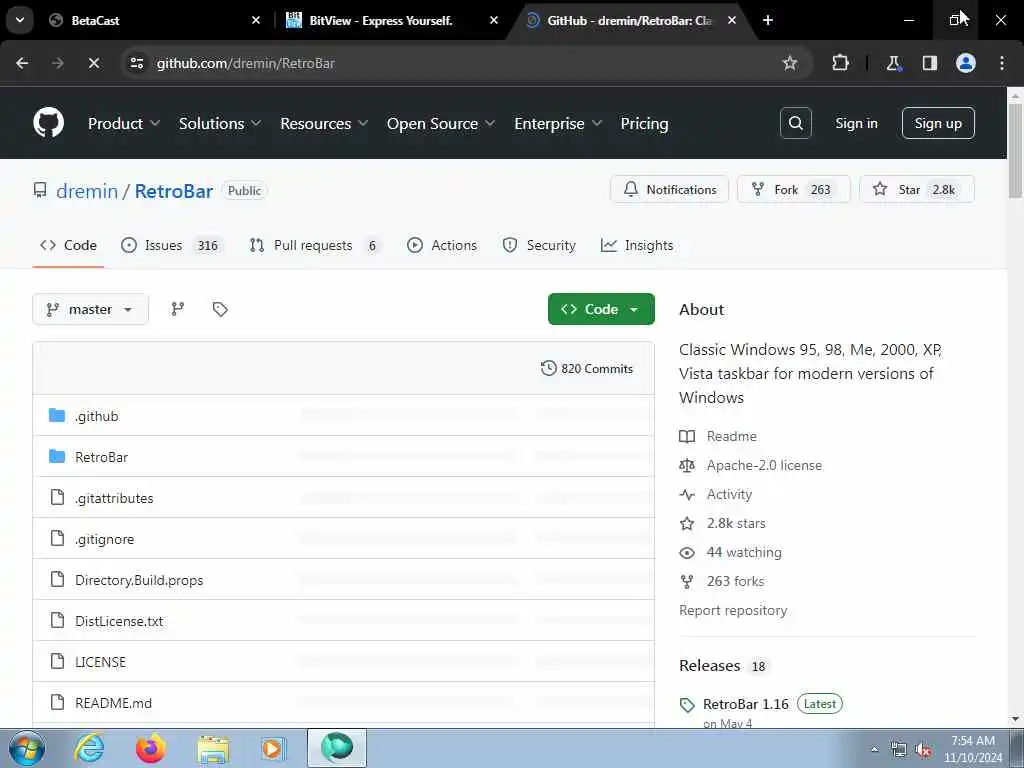Viewport: 1024px width, 768px height.
Task: Expand the Solutions menu
Action: [x=219, y=123]
